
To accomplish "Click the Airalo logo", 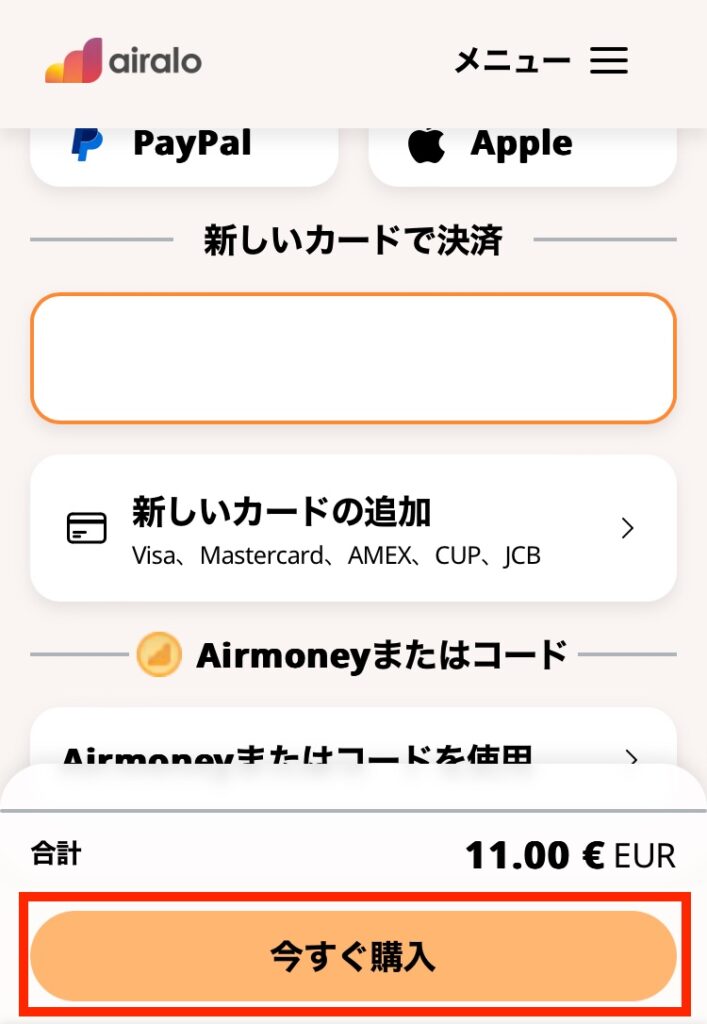I will point(121,61).
